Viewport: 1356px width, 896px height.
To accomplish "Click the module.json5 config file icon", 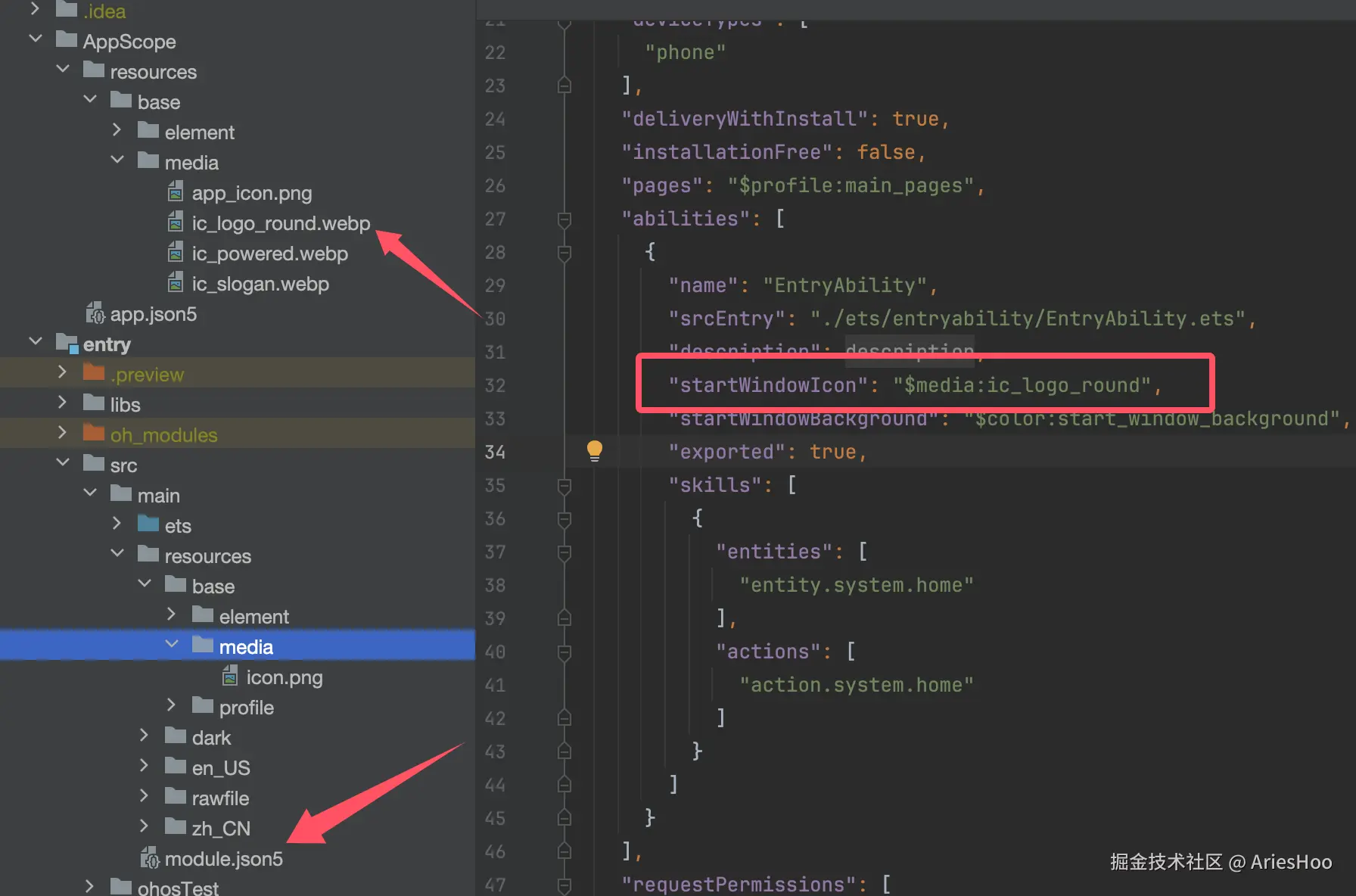I will point(149,858).
